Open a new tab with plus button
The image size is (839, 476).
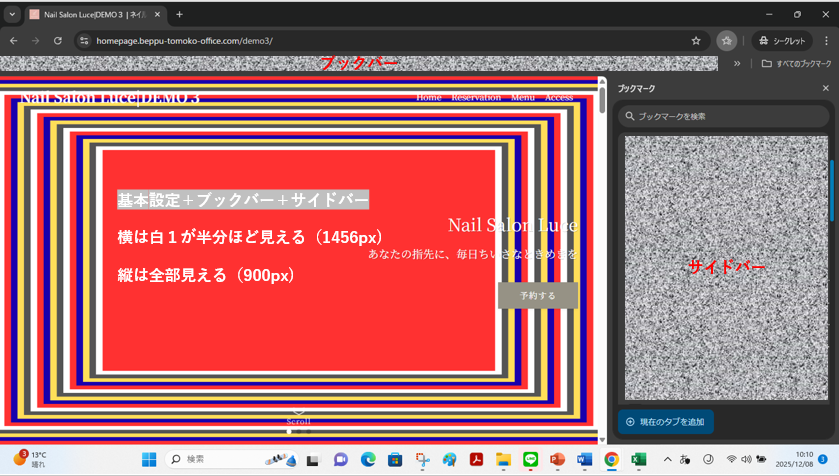tap(179, 14)
